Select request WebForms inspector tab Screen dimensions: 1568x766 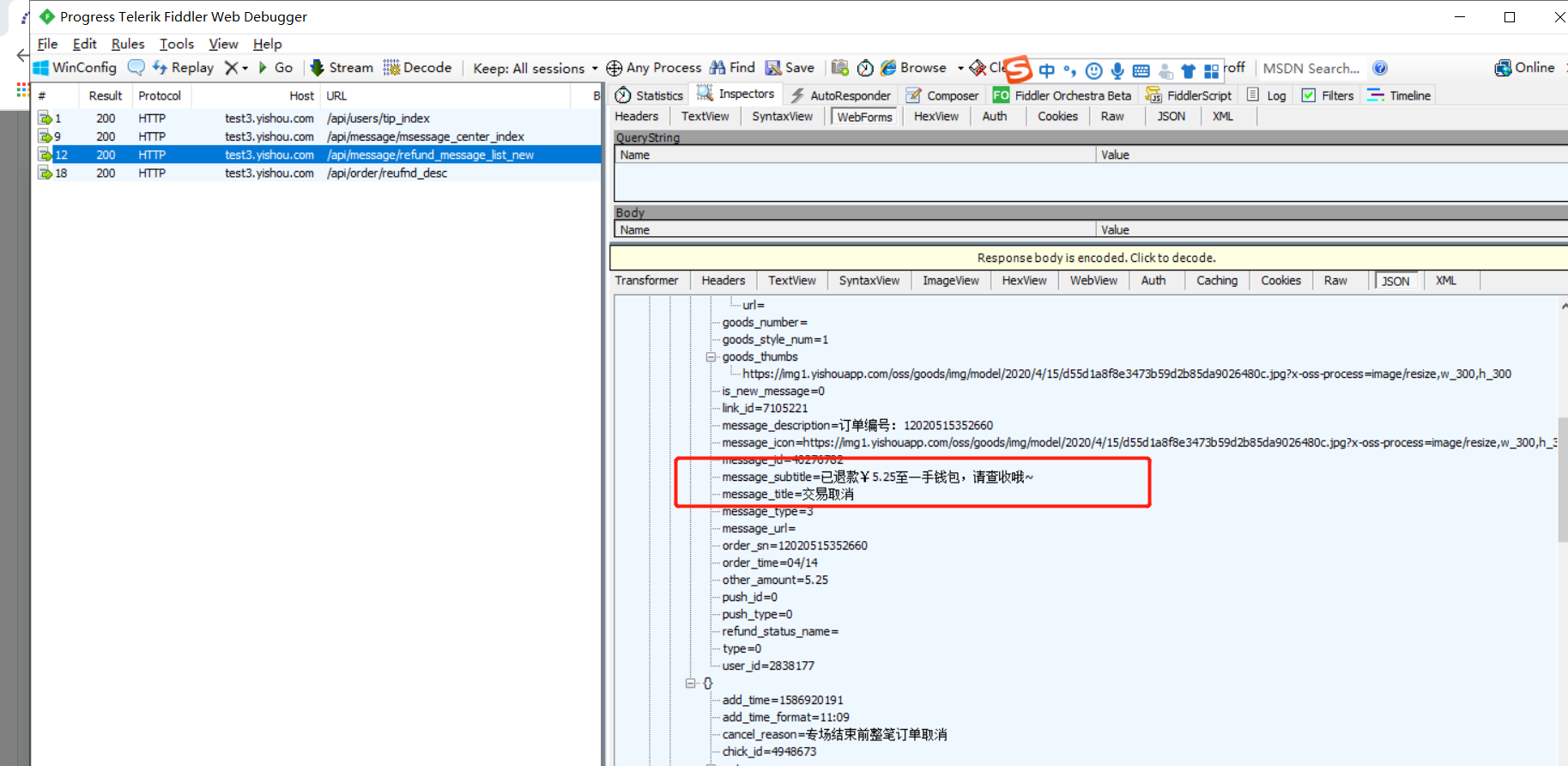click(864, 117)
